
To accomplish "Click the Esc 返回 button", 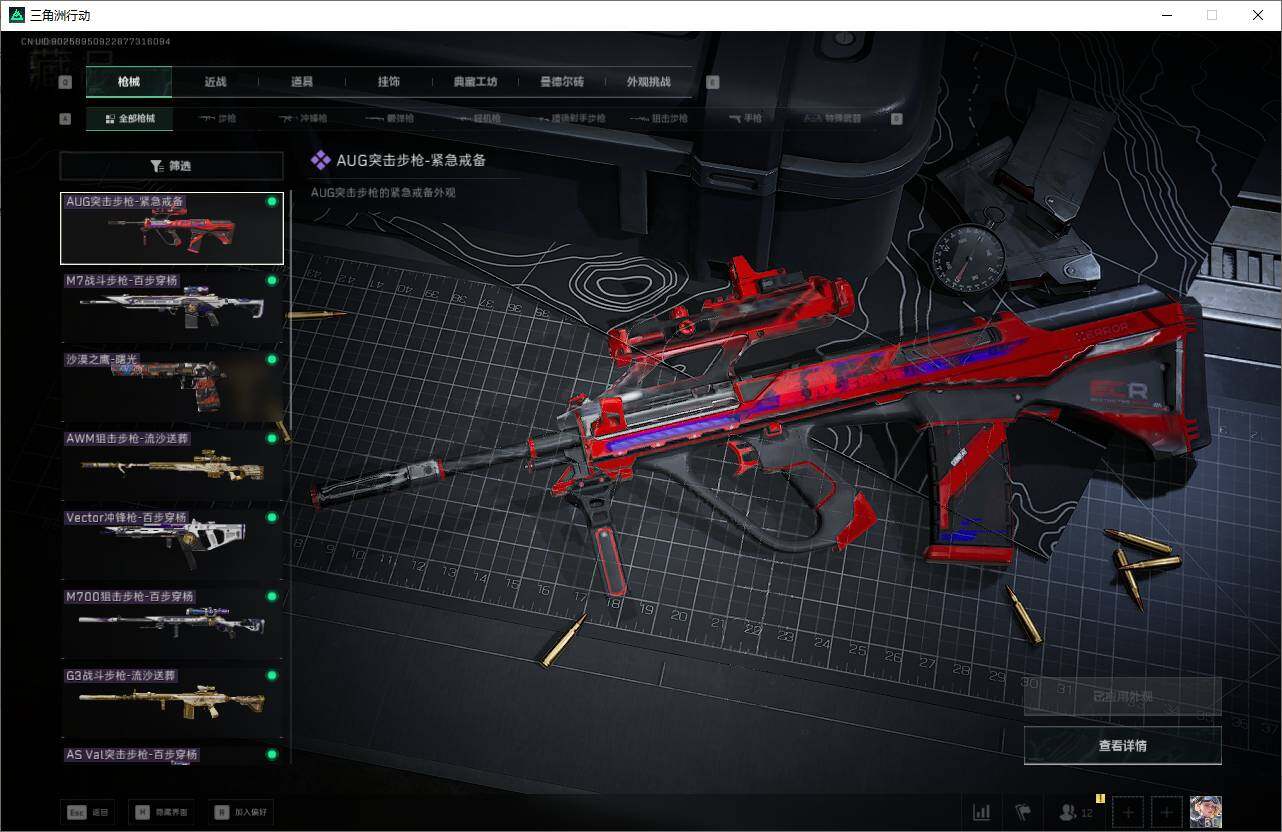I will [87, 812].
